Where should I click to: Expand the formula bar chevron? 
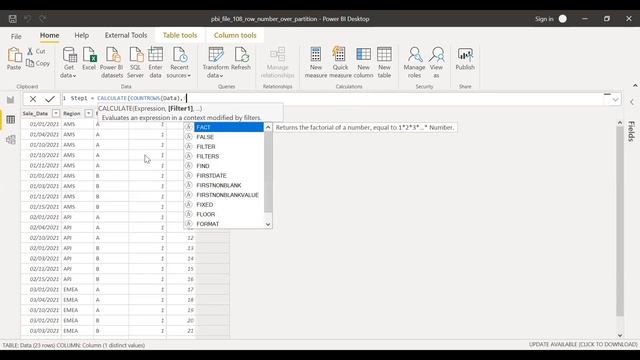point(615,100)
